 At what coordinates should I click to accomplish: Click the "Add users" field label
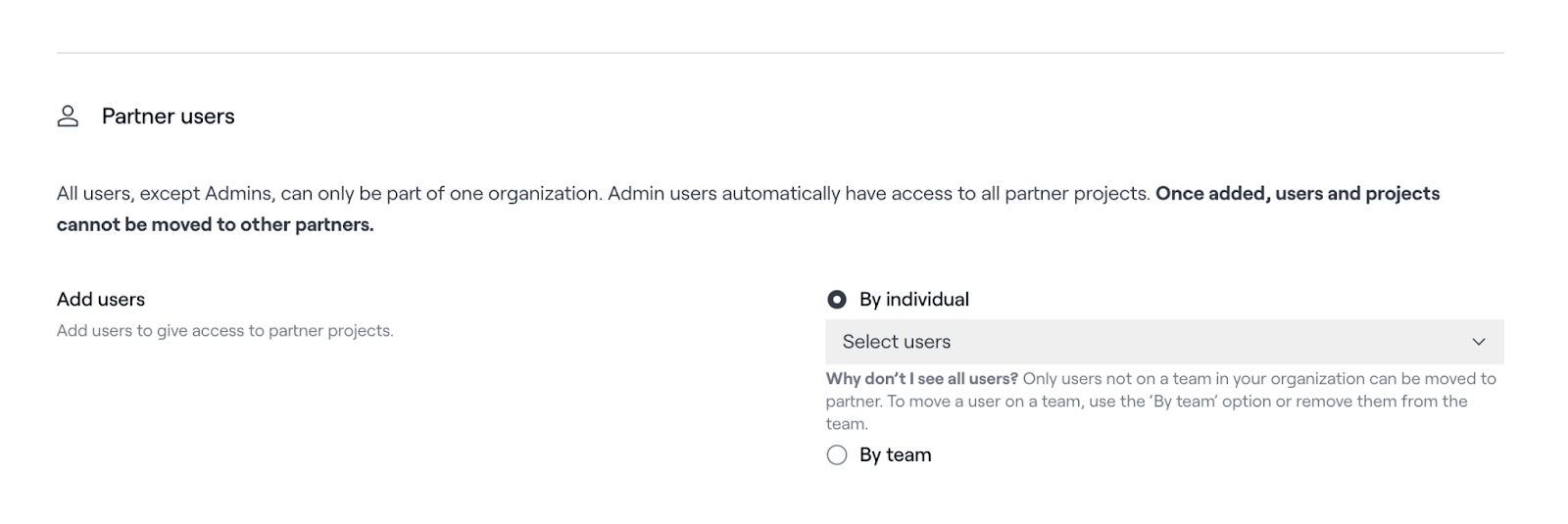coord(101,300)
